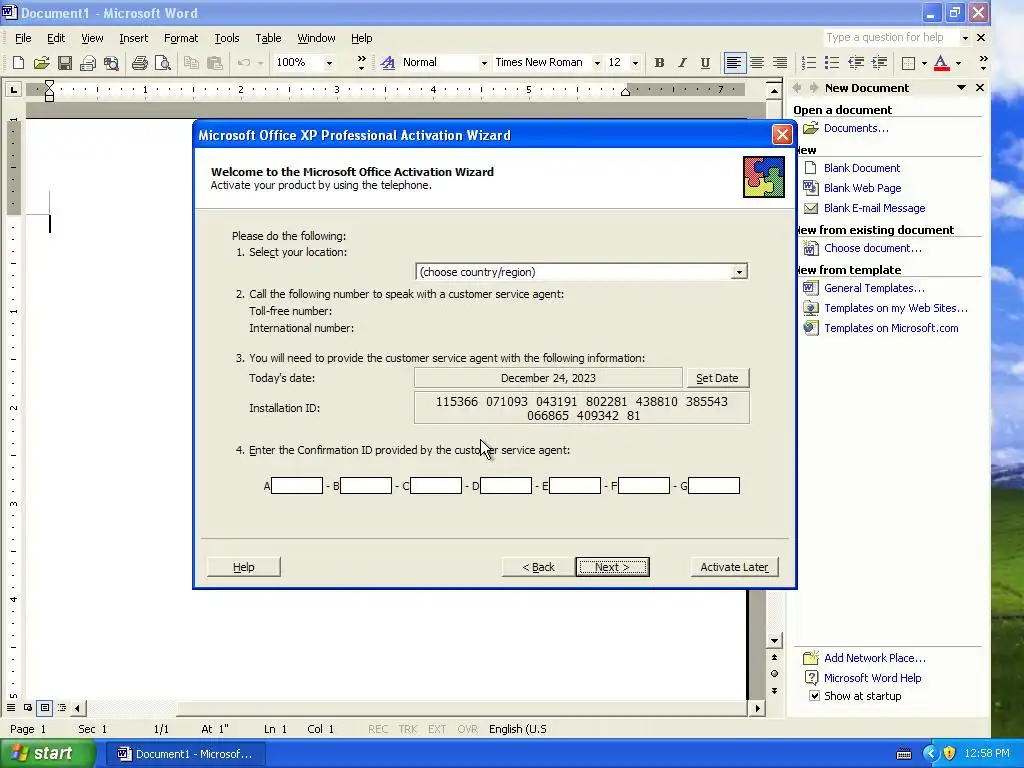Click the Activate Later button
Image resolution: width=1024 pixels, height=768 pixels.
735,567
